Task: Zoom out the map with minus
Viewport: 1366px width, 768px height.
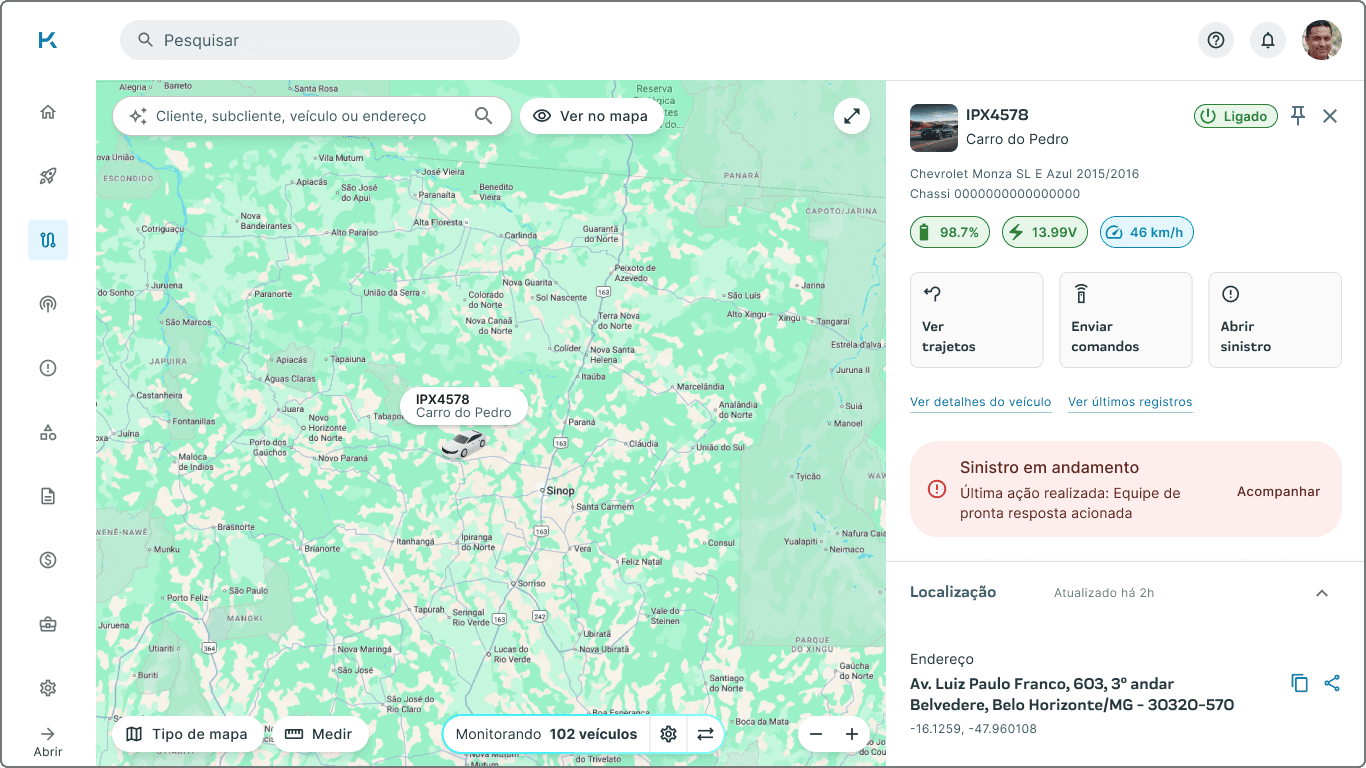Action: pos(816,734)
